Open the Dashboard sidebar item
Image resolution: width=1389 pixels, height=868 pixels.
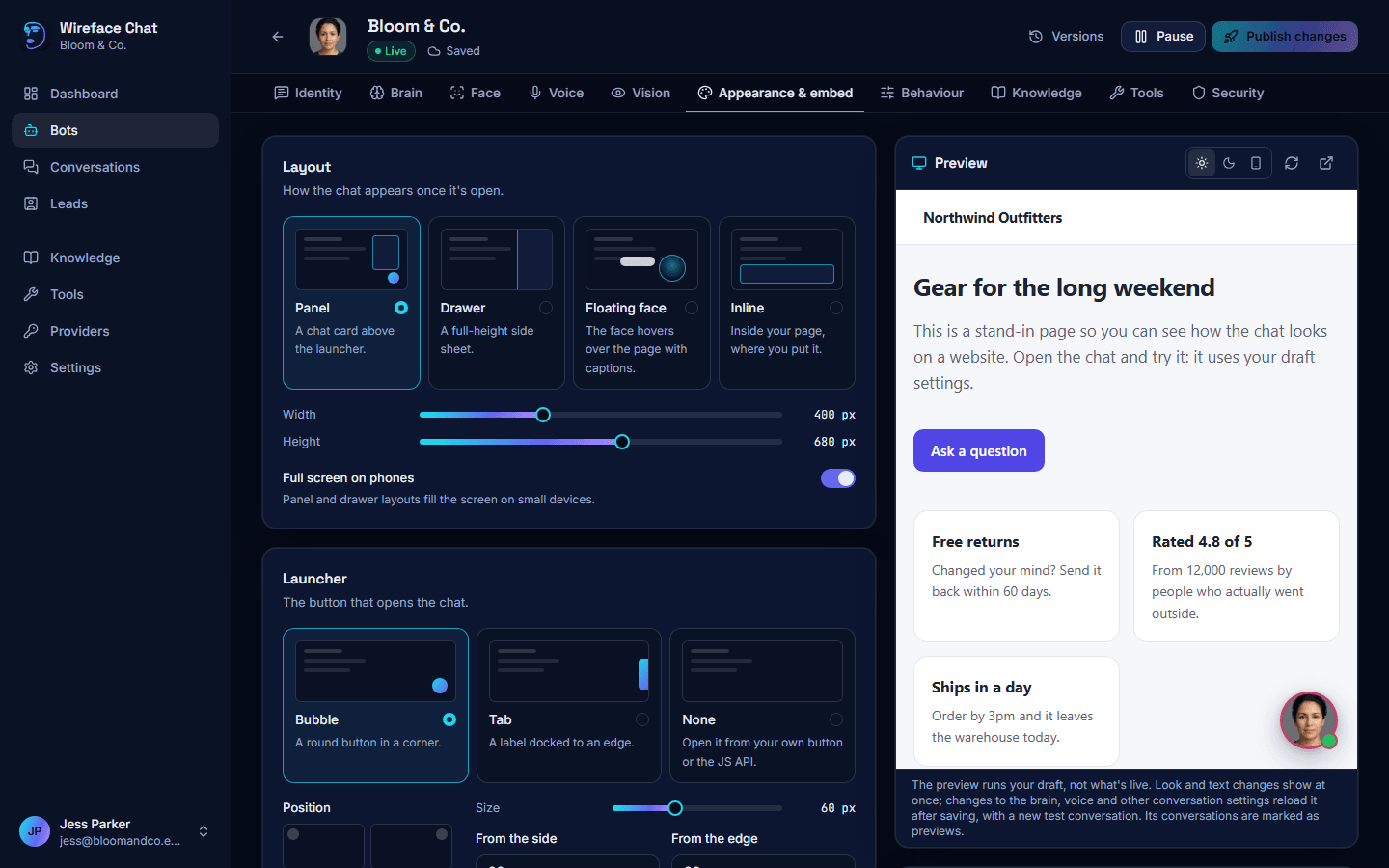(x=115, y=94)
